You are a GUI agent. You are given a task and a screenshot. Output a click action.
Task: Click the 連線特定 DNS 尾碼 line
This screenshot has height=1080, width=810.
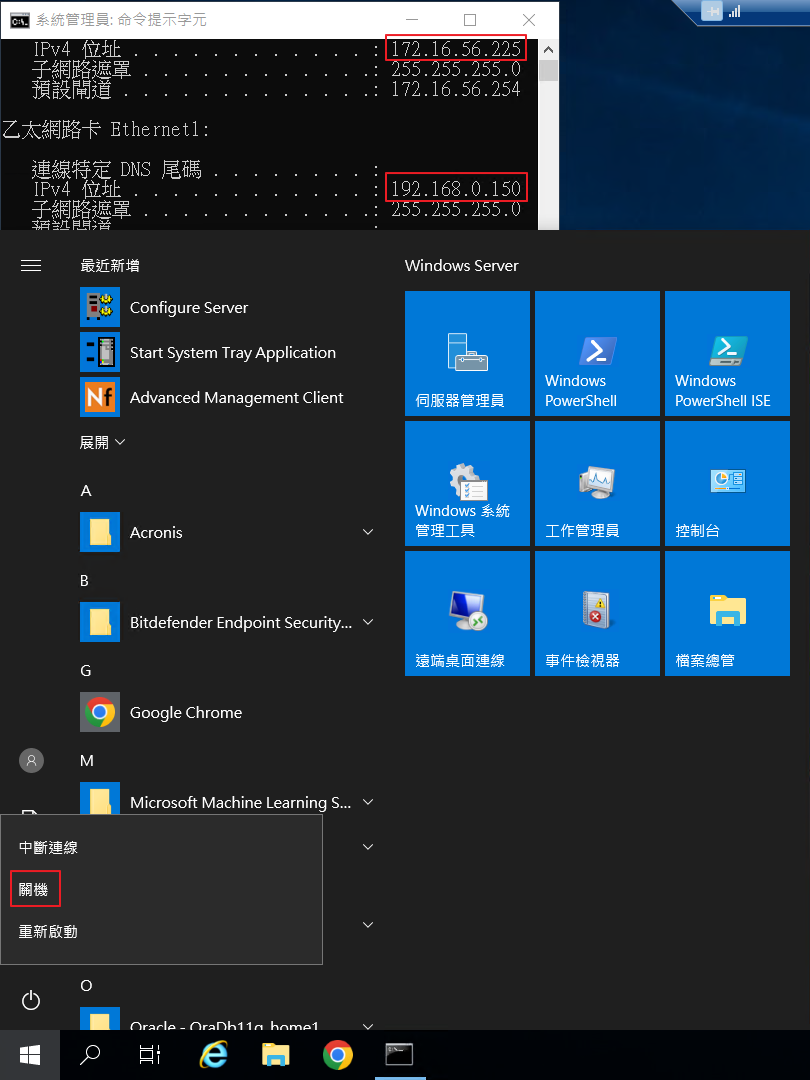[x=206, y=169]
